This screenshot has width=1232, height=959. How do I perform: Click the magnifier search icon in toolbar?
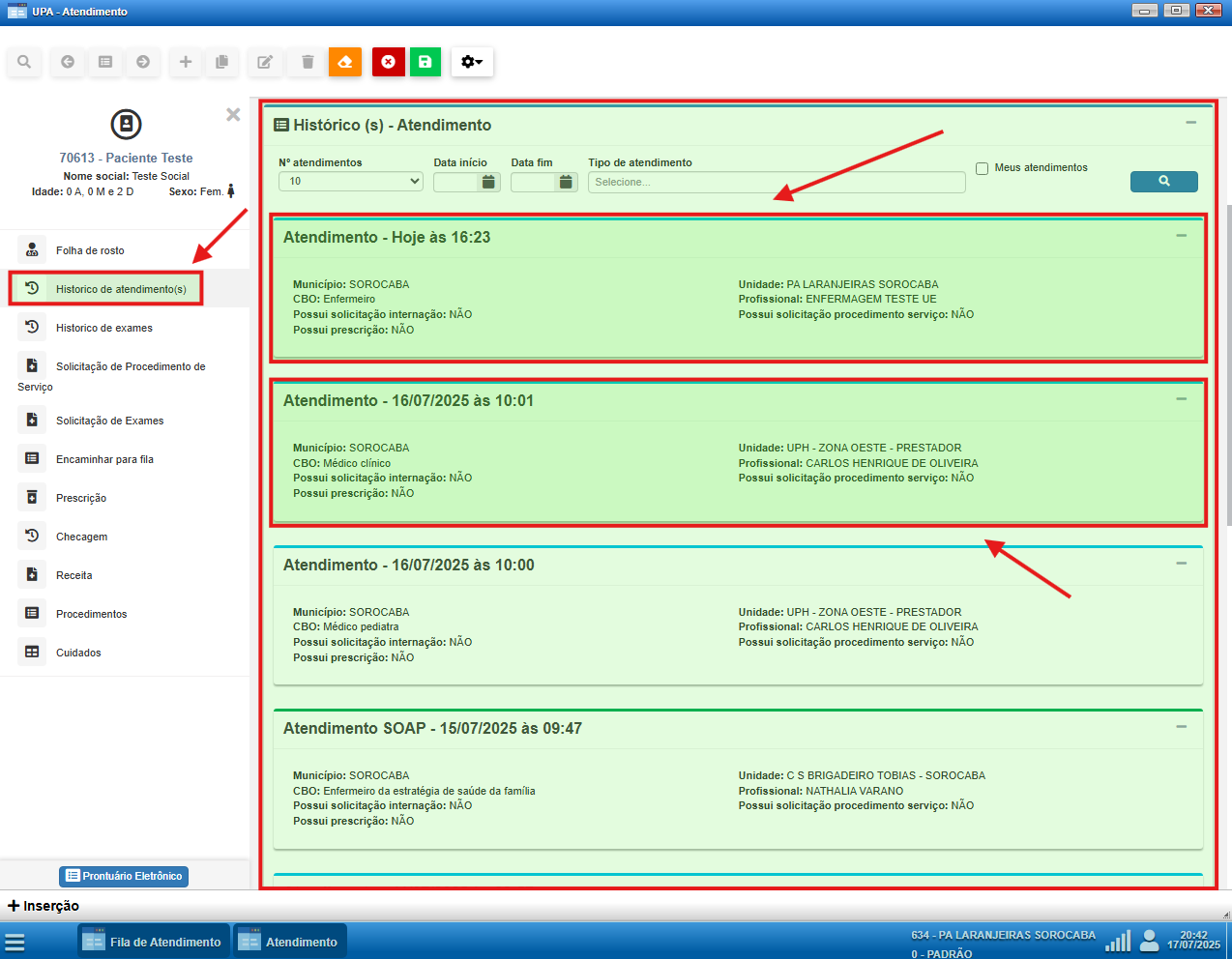pos(24,62)
